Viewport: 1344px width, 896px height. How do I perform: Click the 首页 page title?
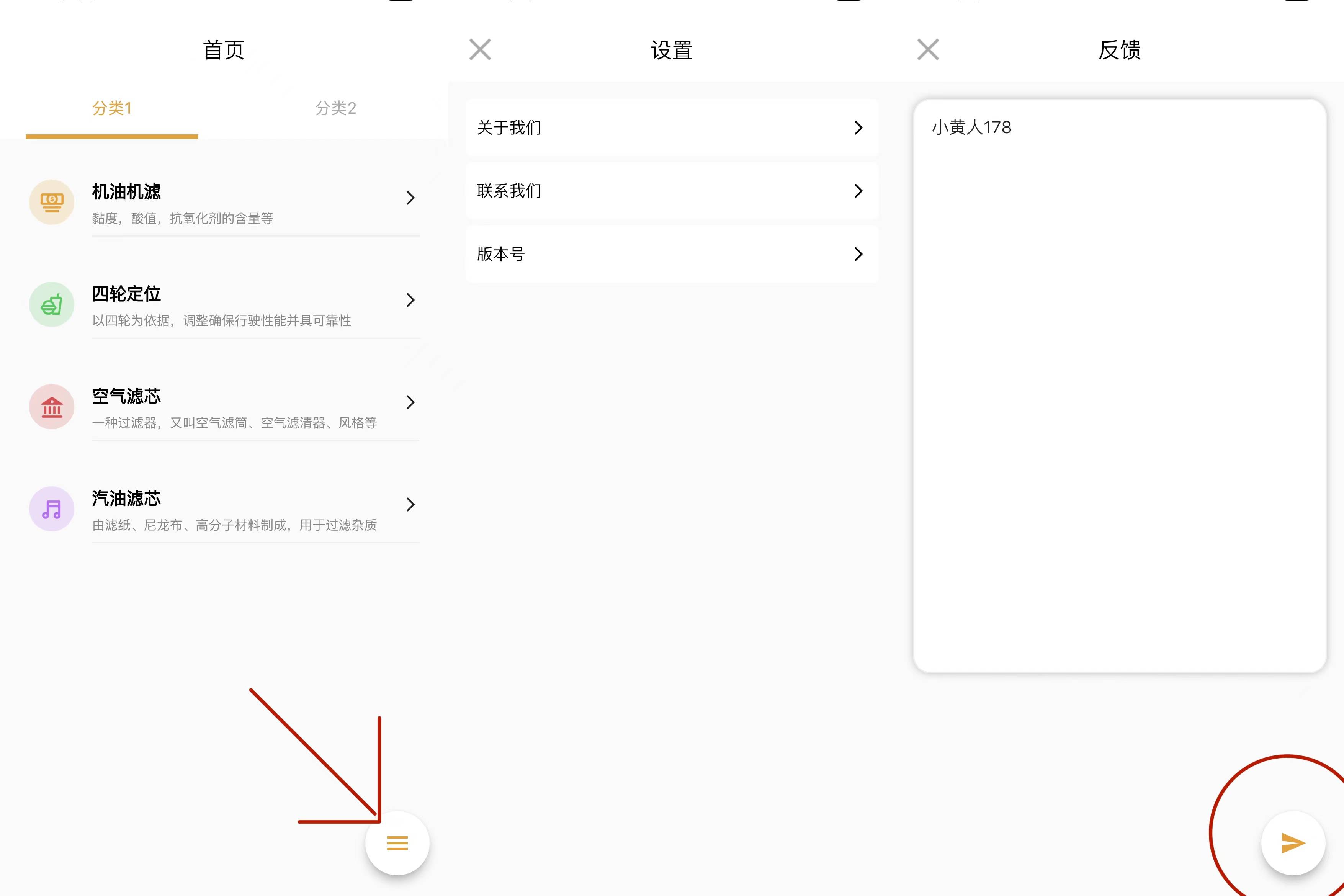tap(224, 50)
